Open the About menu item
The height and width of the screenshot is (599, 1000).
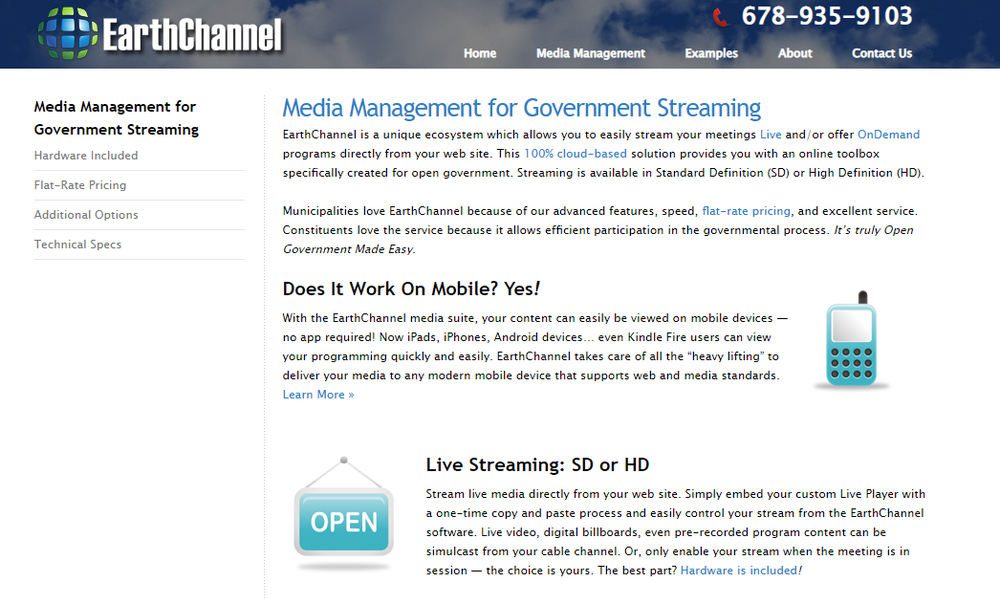(x=795, y=54)
